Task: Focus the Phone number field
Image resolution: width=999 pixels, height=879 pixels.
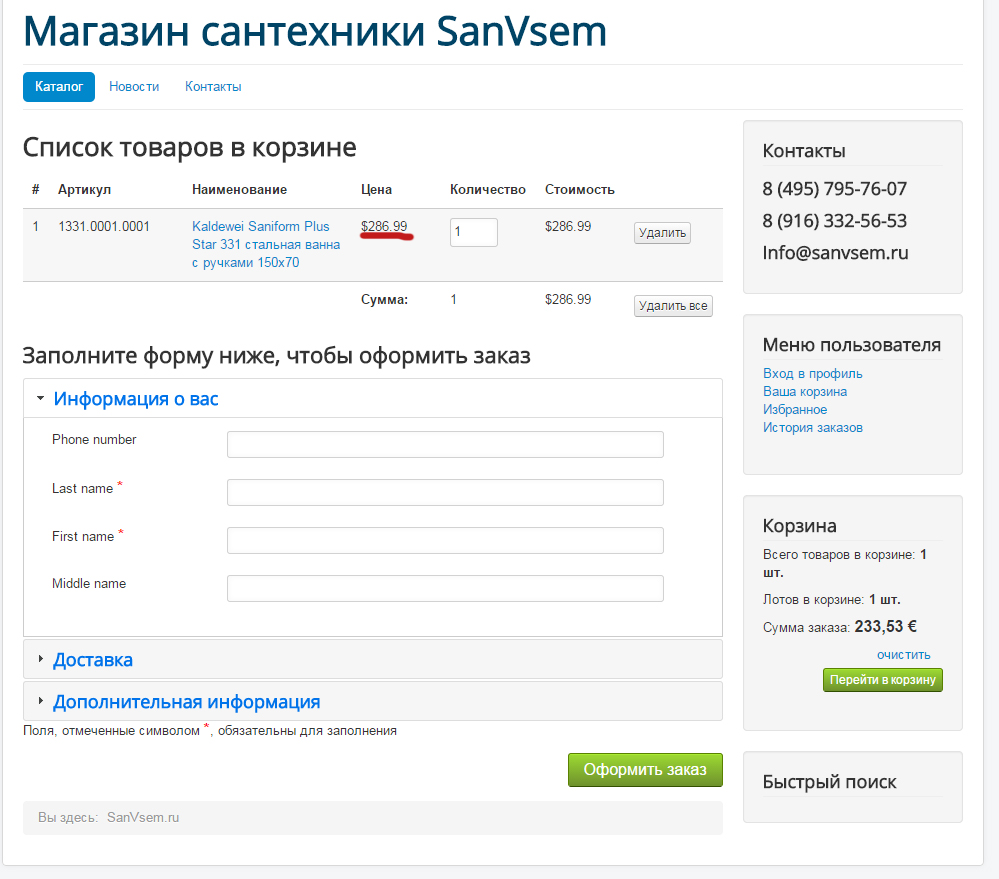Action: [445, 444]
